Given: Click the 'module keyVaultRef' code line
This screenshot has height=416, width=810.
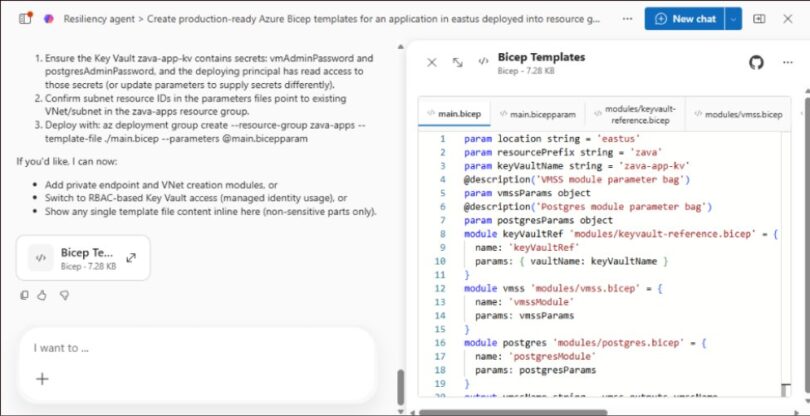Looking at the screenshot, I should point(621,234).
